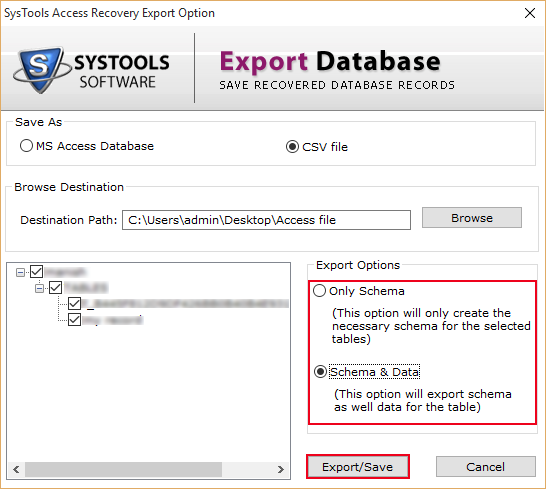Image resolution: width=546 pixels, height=489 pixels.
Task: Collapse the root database tree node
Action: [21, 272]
